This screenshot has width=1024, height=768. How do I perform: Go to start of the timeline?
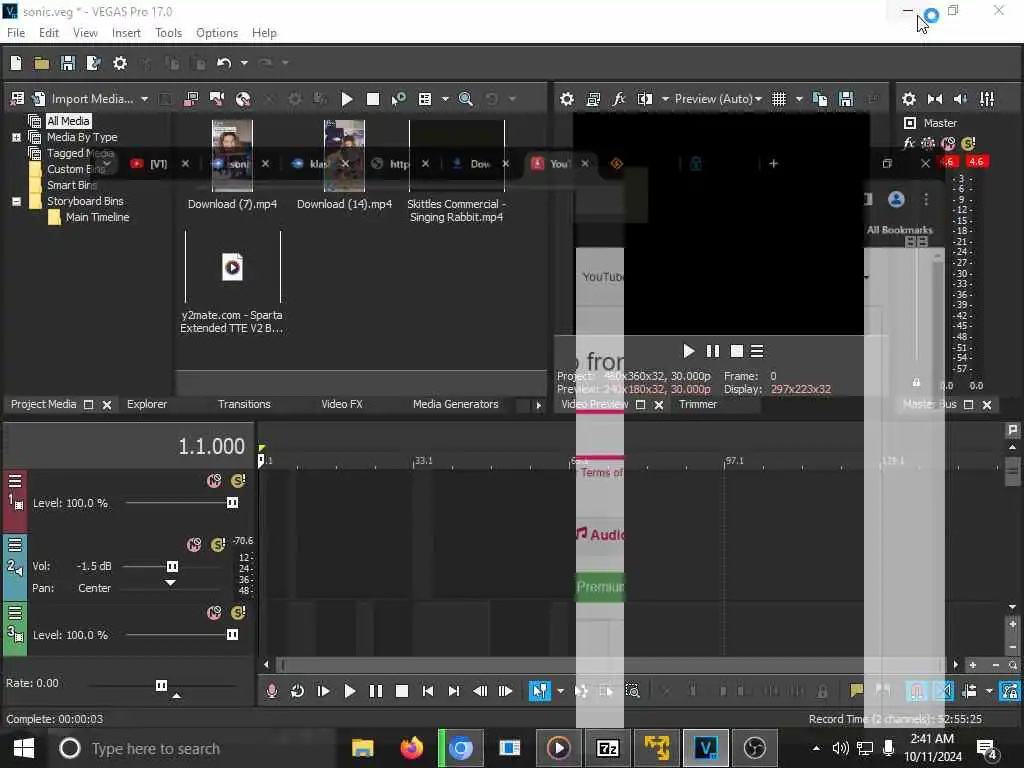428,691
